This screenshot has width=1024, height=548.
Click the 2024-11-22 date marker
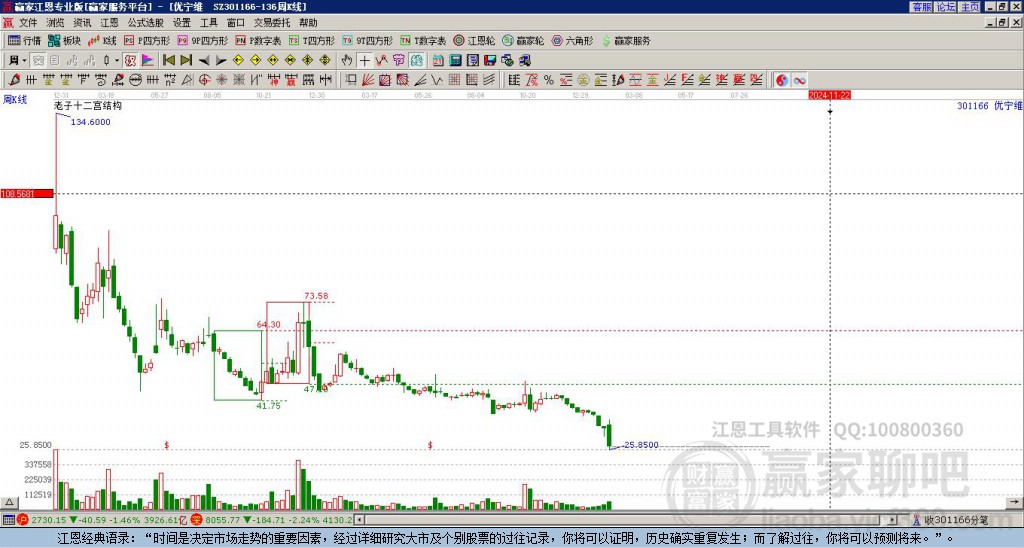[829, 95]
